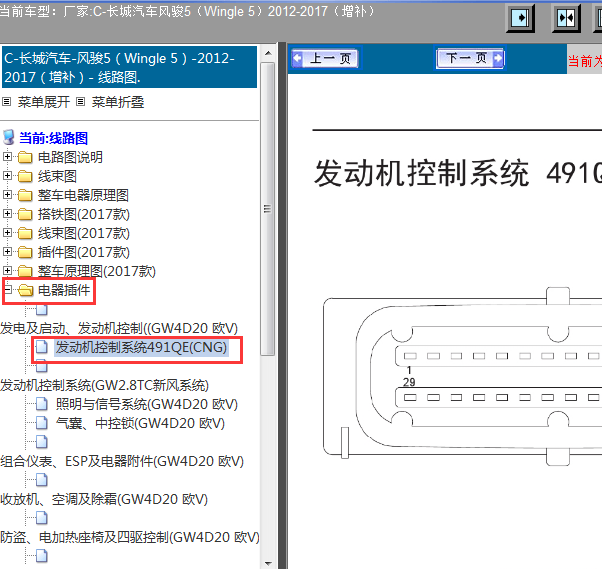
Task: Expand the 整车原理图(2017款) folder
Action: tap(7, 271)
